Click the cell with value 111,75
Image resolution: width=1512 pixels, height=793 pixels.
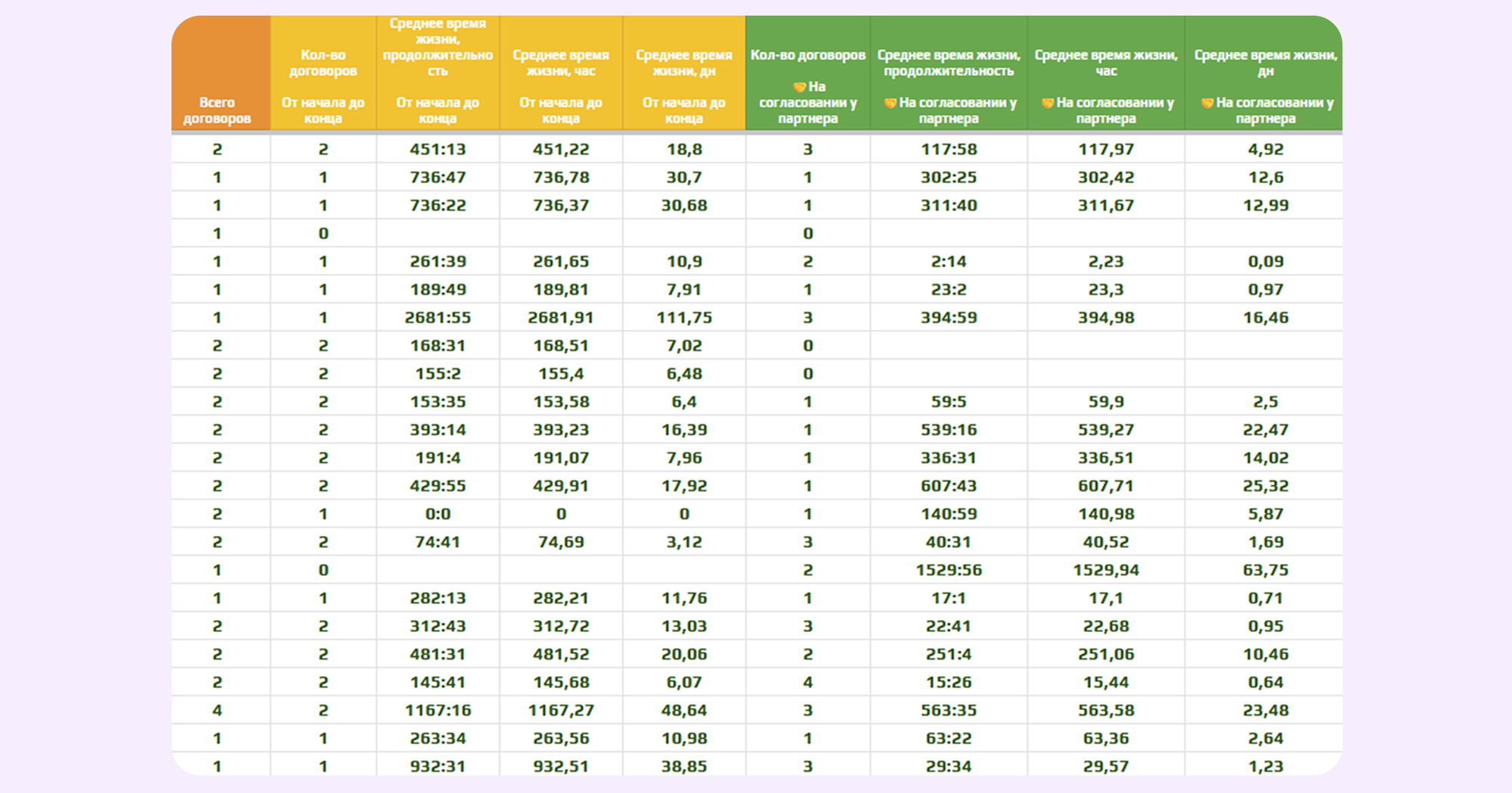coord(683,318)
